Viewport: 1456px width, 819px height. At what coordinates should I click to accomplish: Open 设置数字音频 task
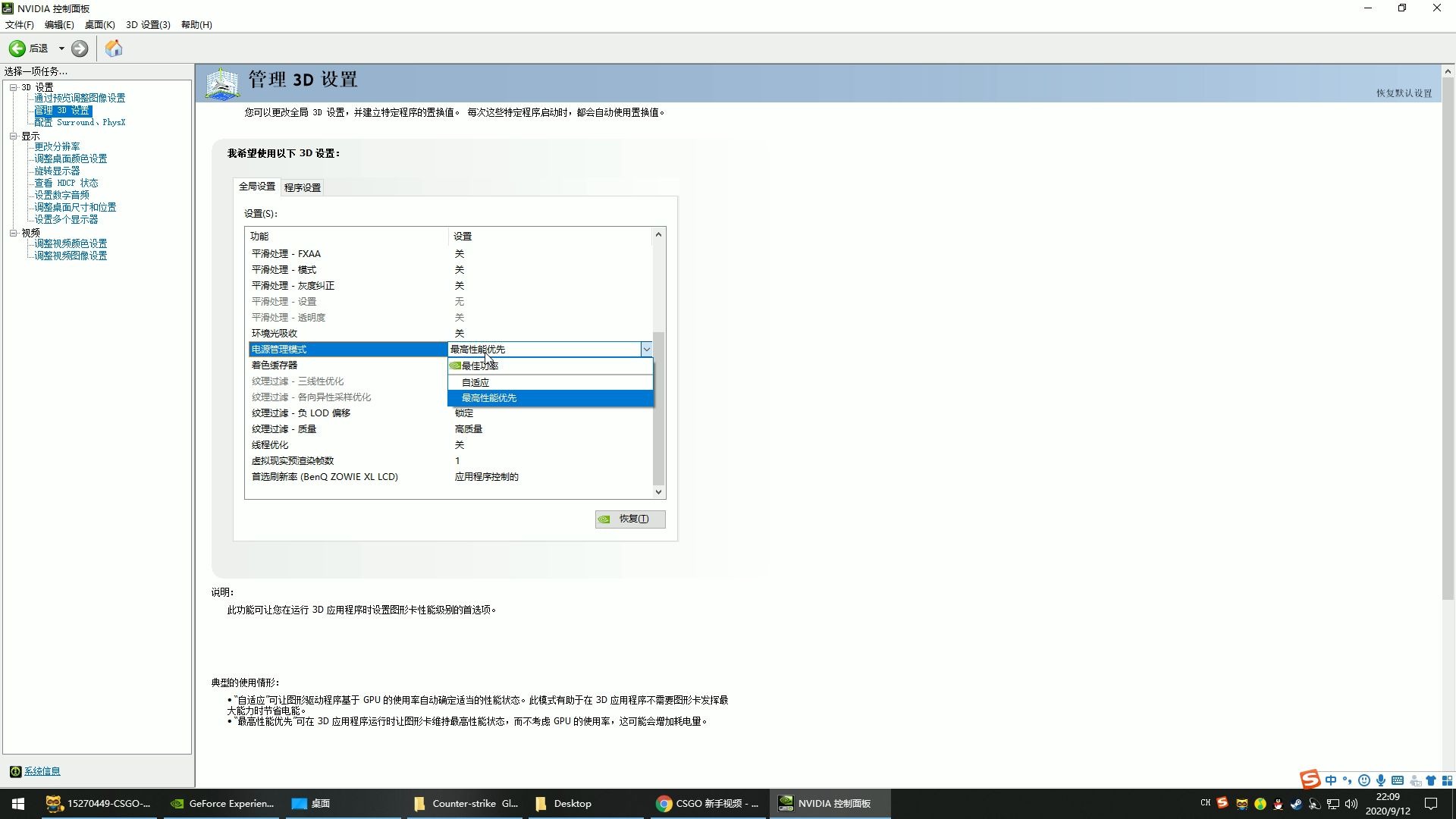pos(61,195)
